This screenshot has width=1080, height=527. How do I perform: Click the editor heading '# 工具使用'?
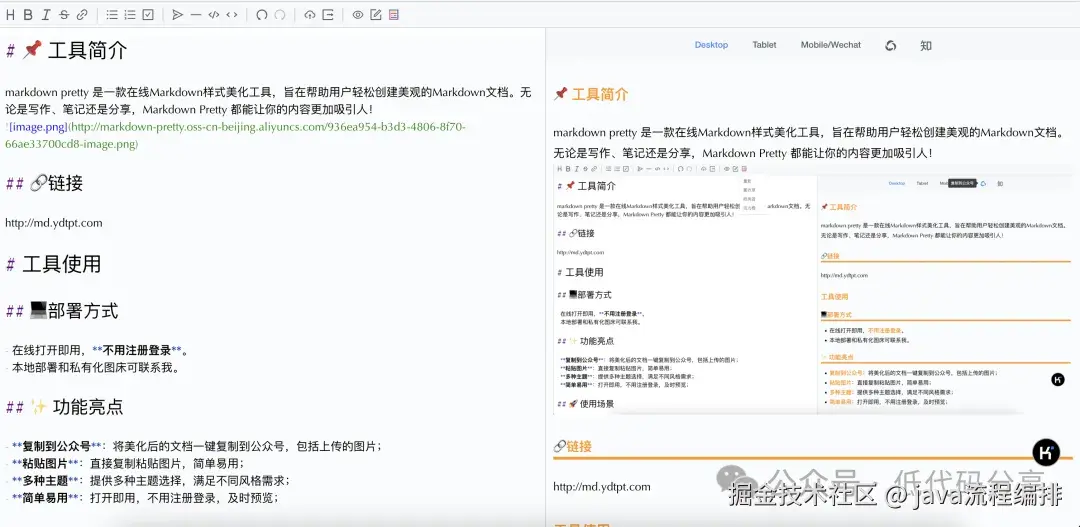[53, 264]
